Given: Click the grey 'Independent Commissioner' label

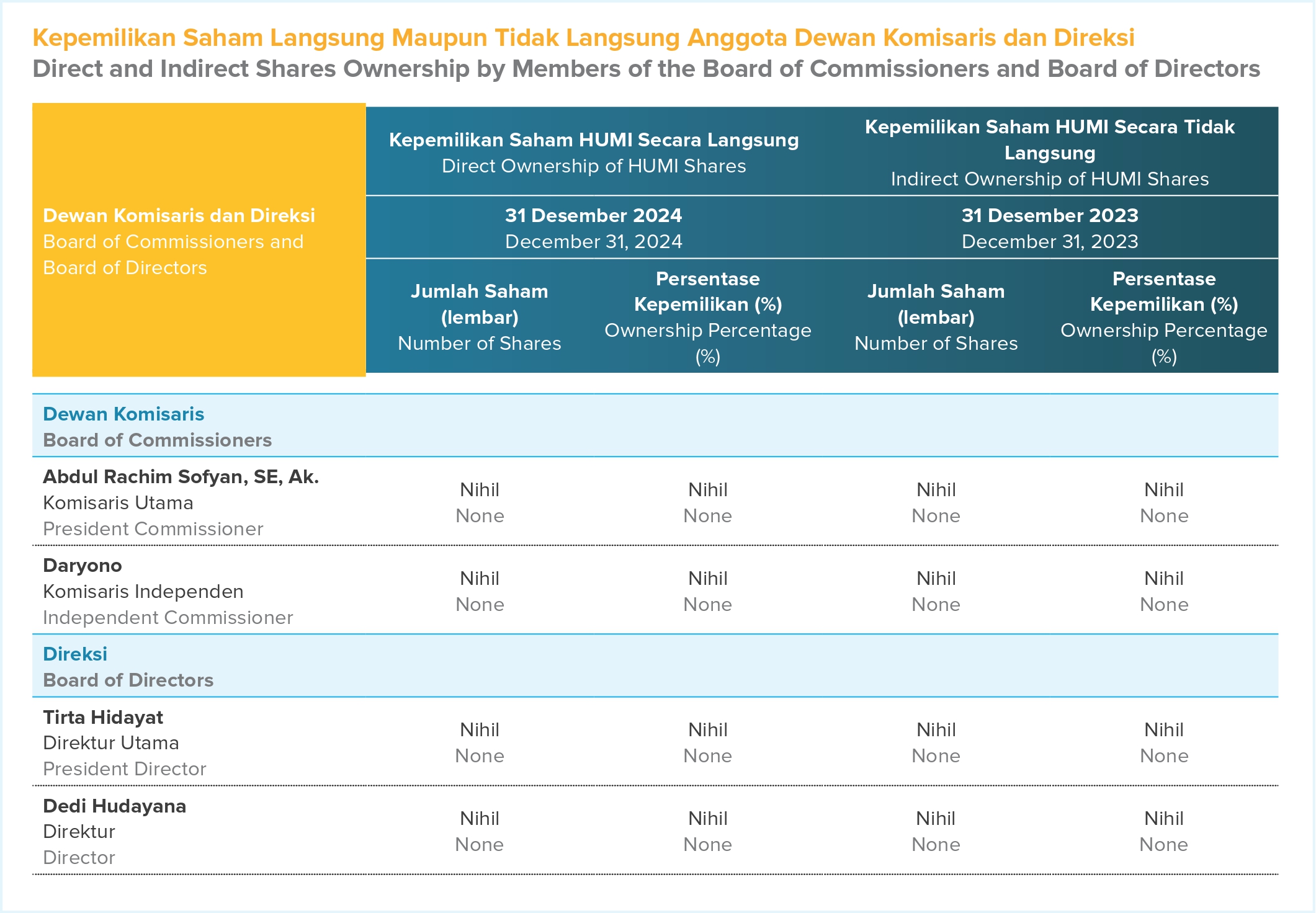Looking at the screenshot, I should point(168,618).
